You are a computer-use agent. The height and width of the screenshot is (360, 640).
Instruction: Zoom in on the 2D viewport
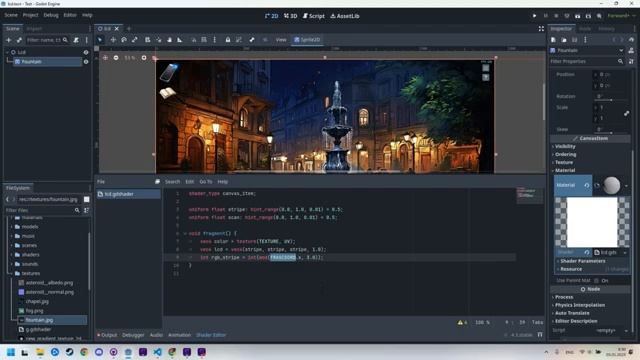point(144,58)
